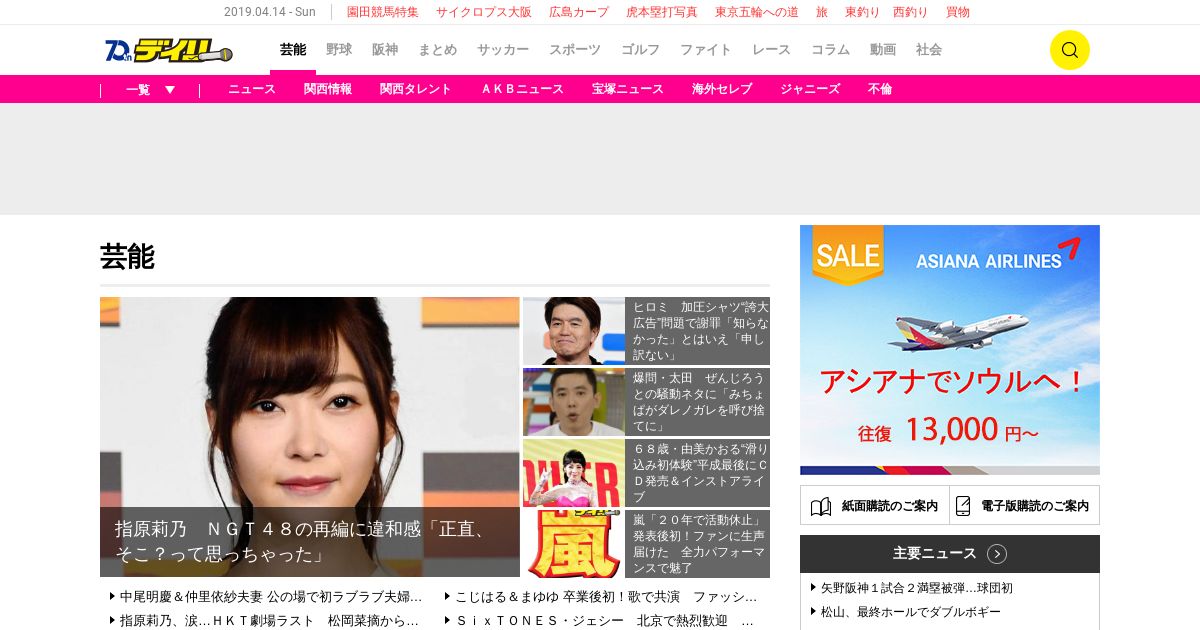Go to the 動画 tab
1200x630 pixels.
[883, 50]
